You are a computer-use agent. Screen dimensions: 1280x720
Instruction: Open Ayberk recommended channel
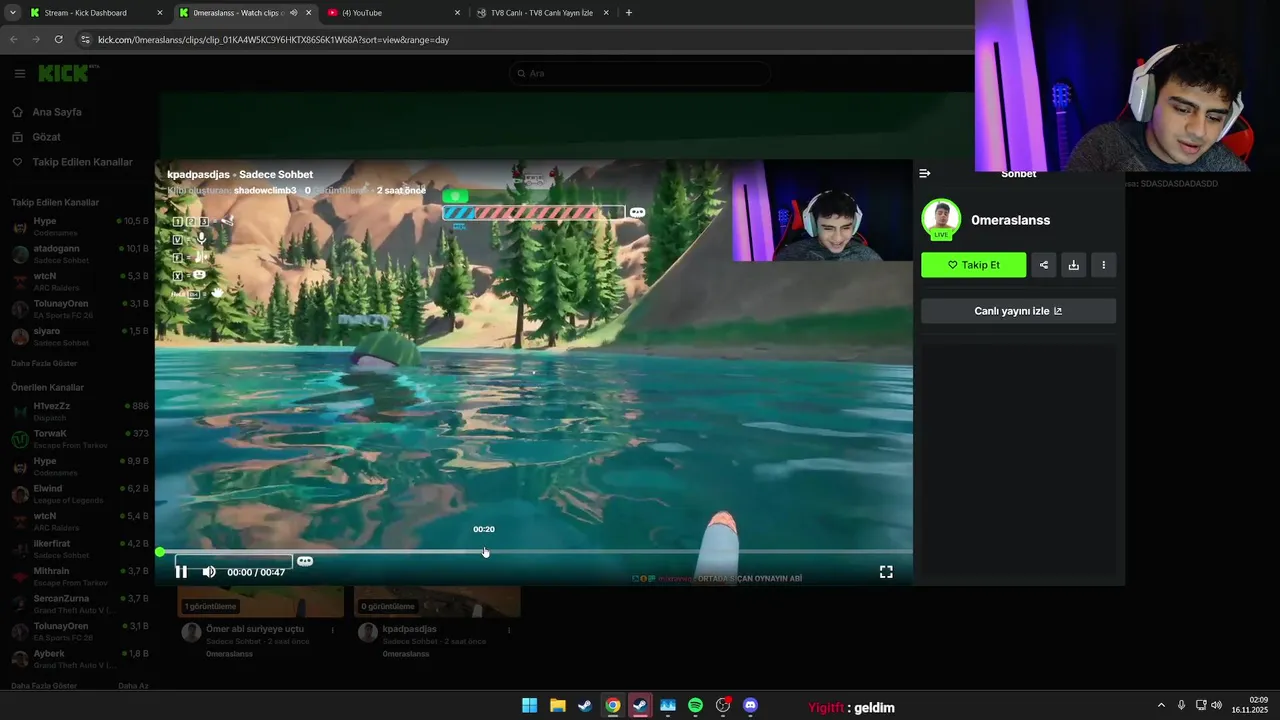point(80,659)
